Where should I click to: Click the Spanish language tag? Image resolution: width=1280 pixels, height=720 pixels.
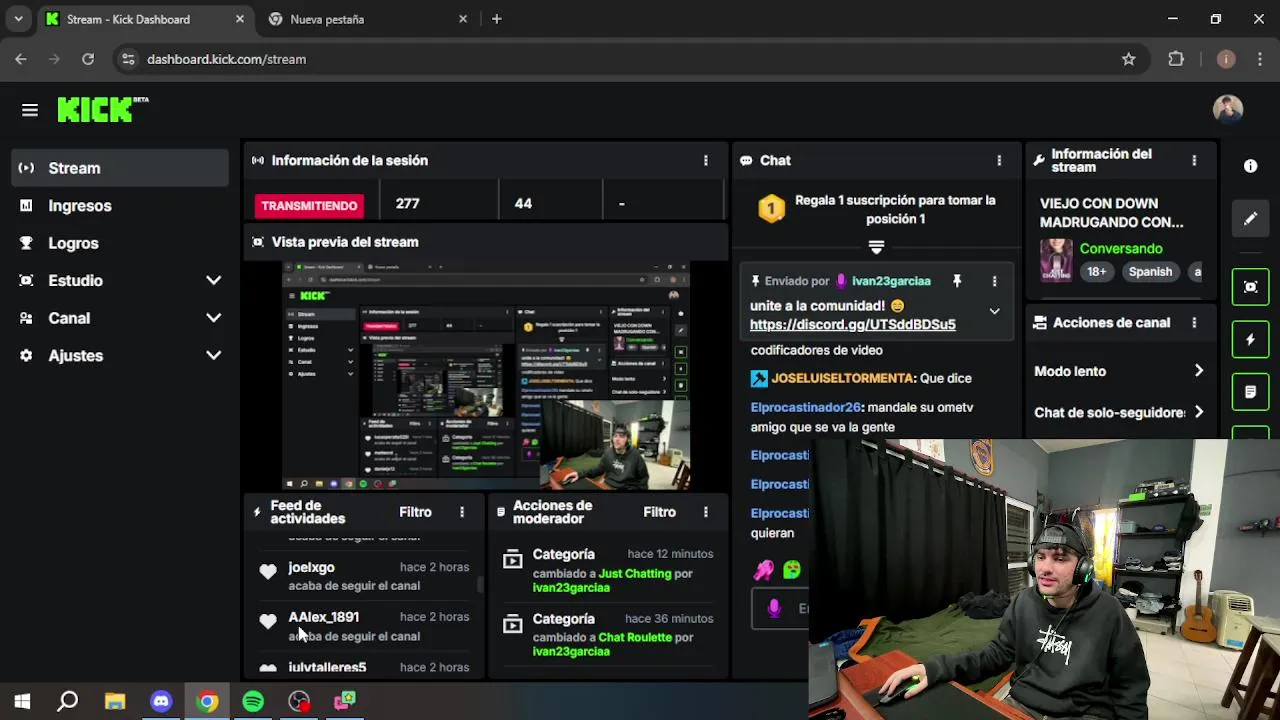point(1150,272)
